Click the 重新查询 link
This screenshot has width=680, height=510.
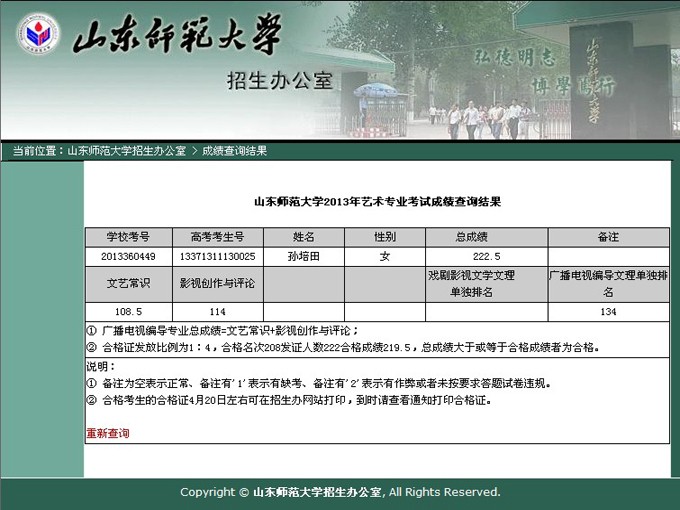(108, 433)
